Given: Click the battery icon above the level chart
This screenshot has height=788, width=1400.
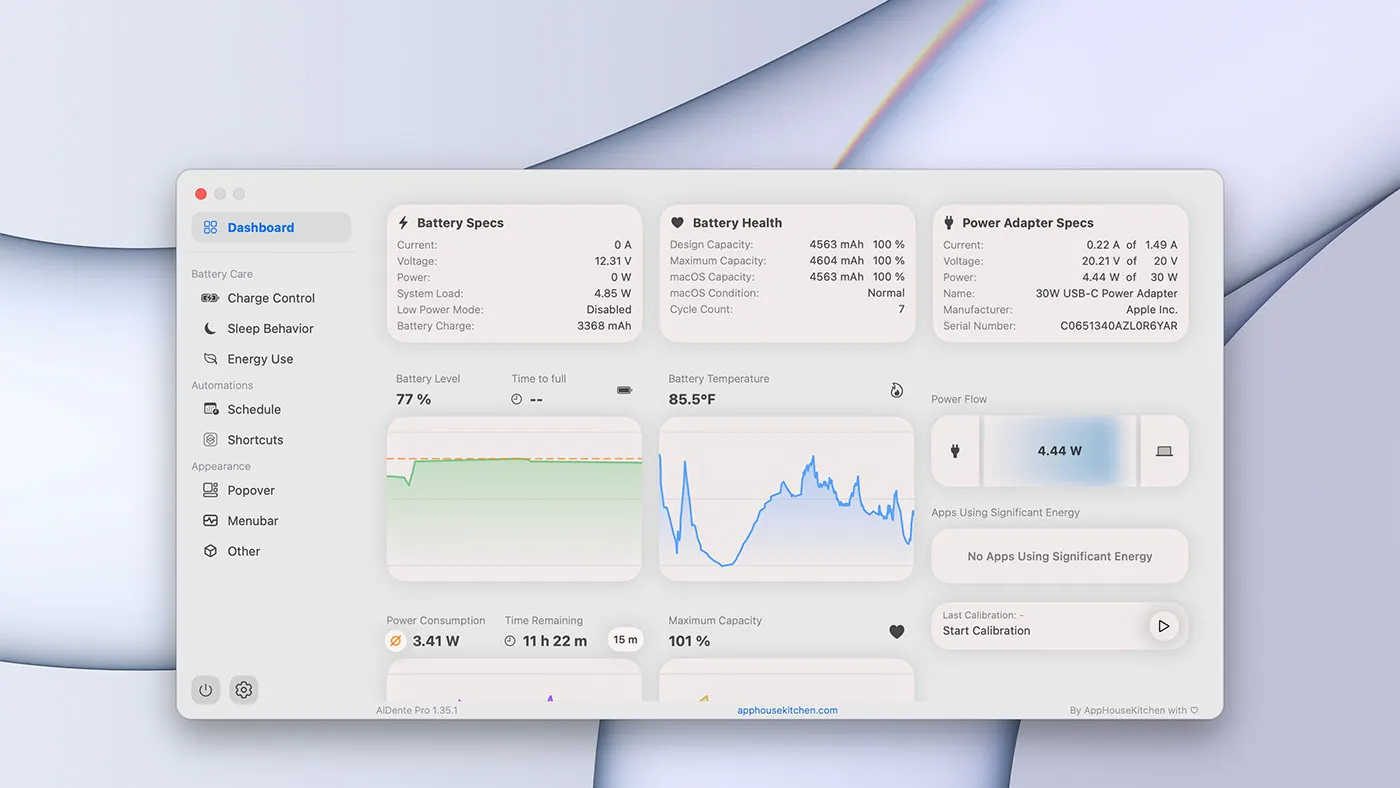Looking at the screenshot, I should [625, 390].
